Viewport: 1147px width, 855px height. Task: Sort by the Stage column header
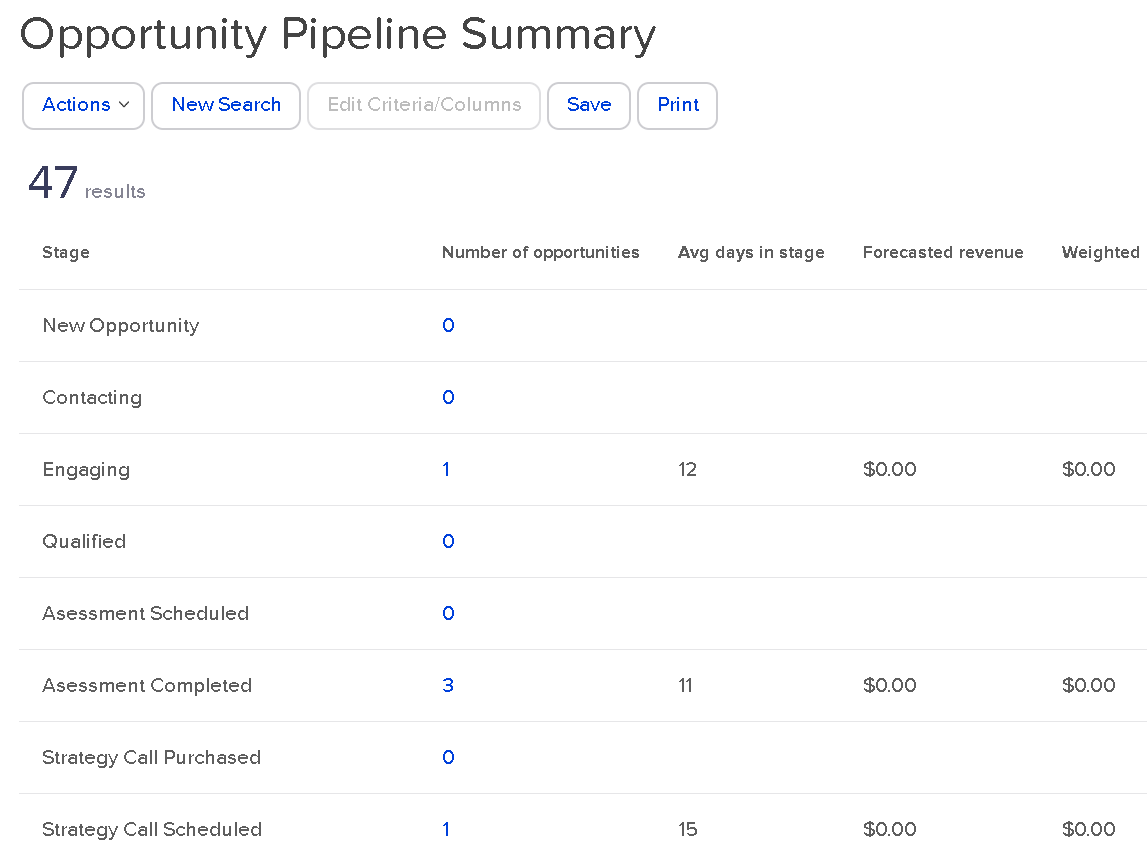(66, 252)
